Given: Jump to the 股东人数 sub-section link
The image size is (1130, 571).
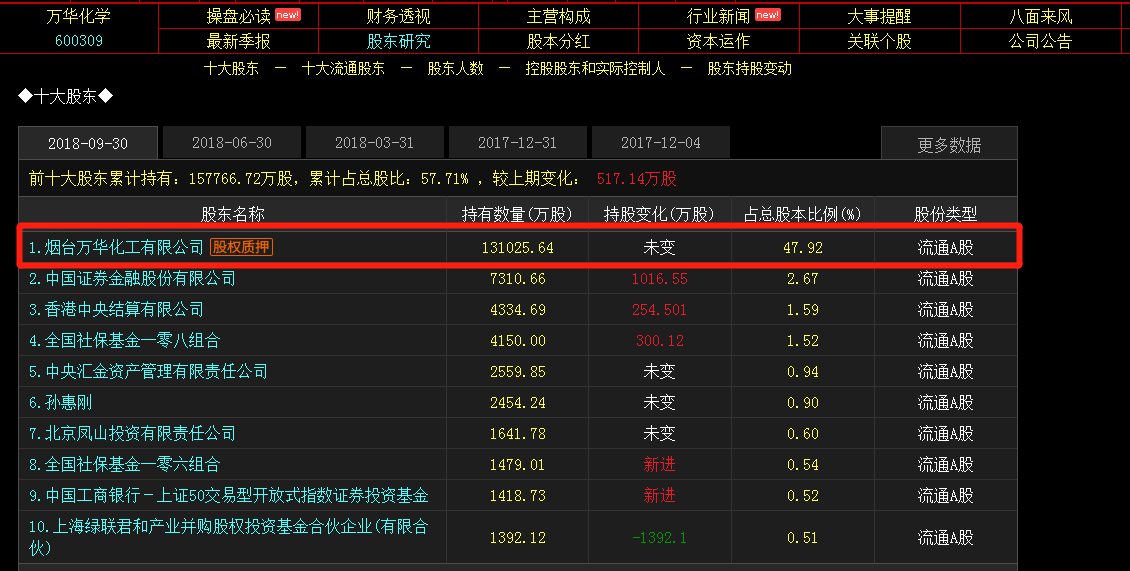Looking at the screenshot, I should 455,68.
